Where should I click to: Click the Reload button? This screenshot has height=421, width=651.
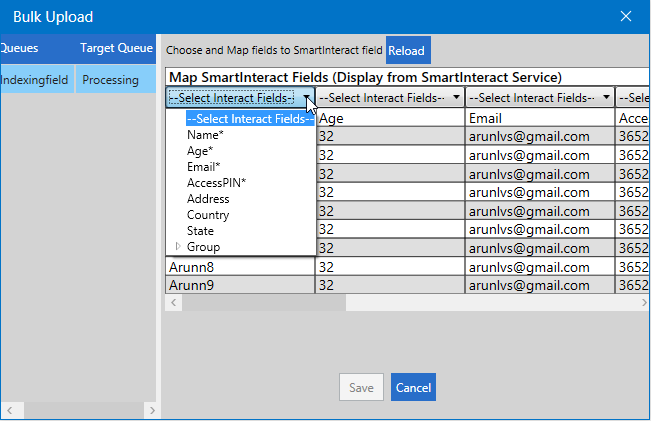coord(406,50)
